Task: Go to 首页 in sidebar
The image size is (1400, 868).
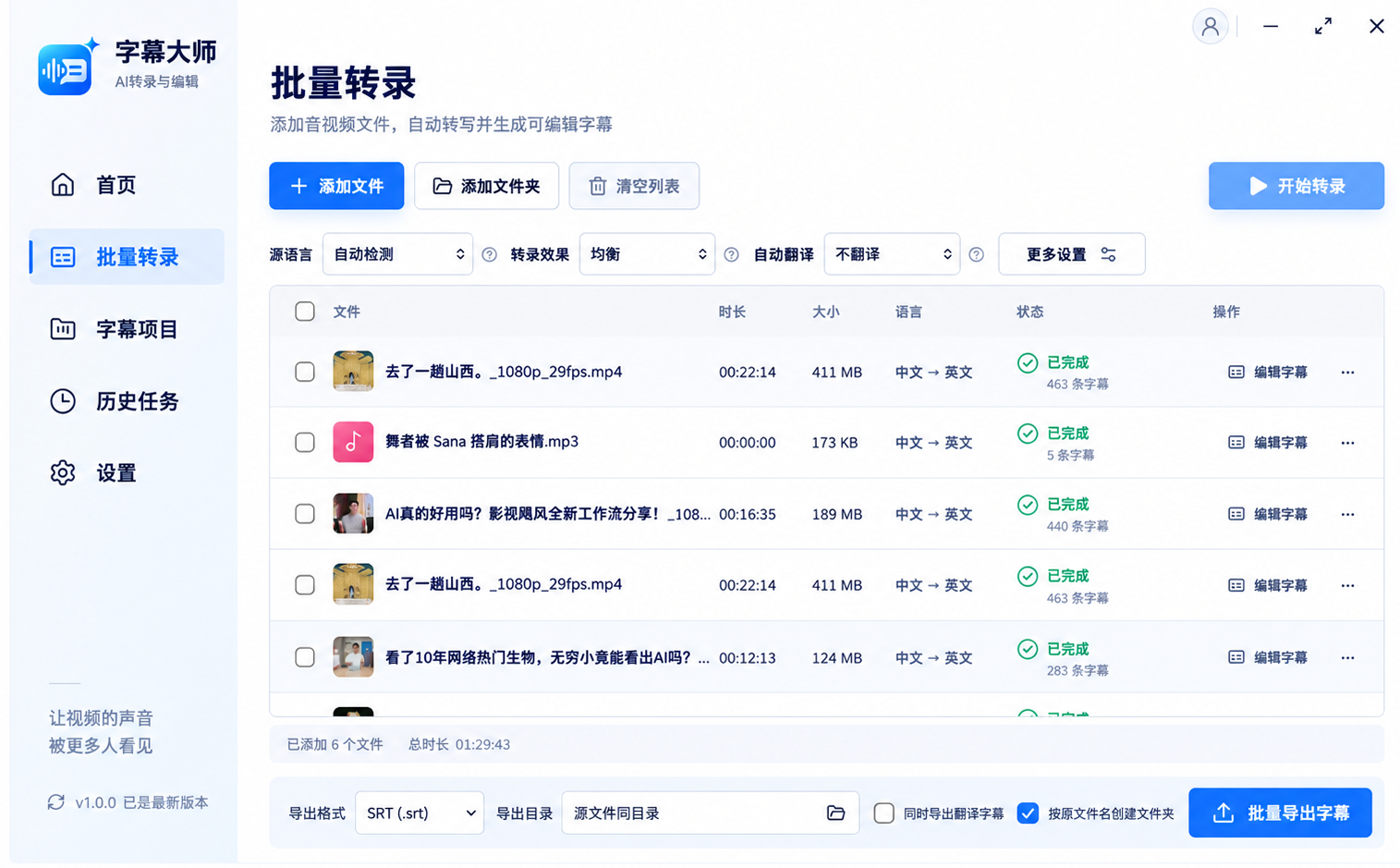Action: point(127,185)
